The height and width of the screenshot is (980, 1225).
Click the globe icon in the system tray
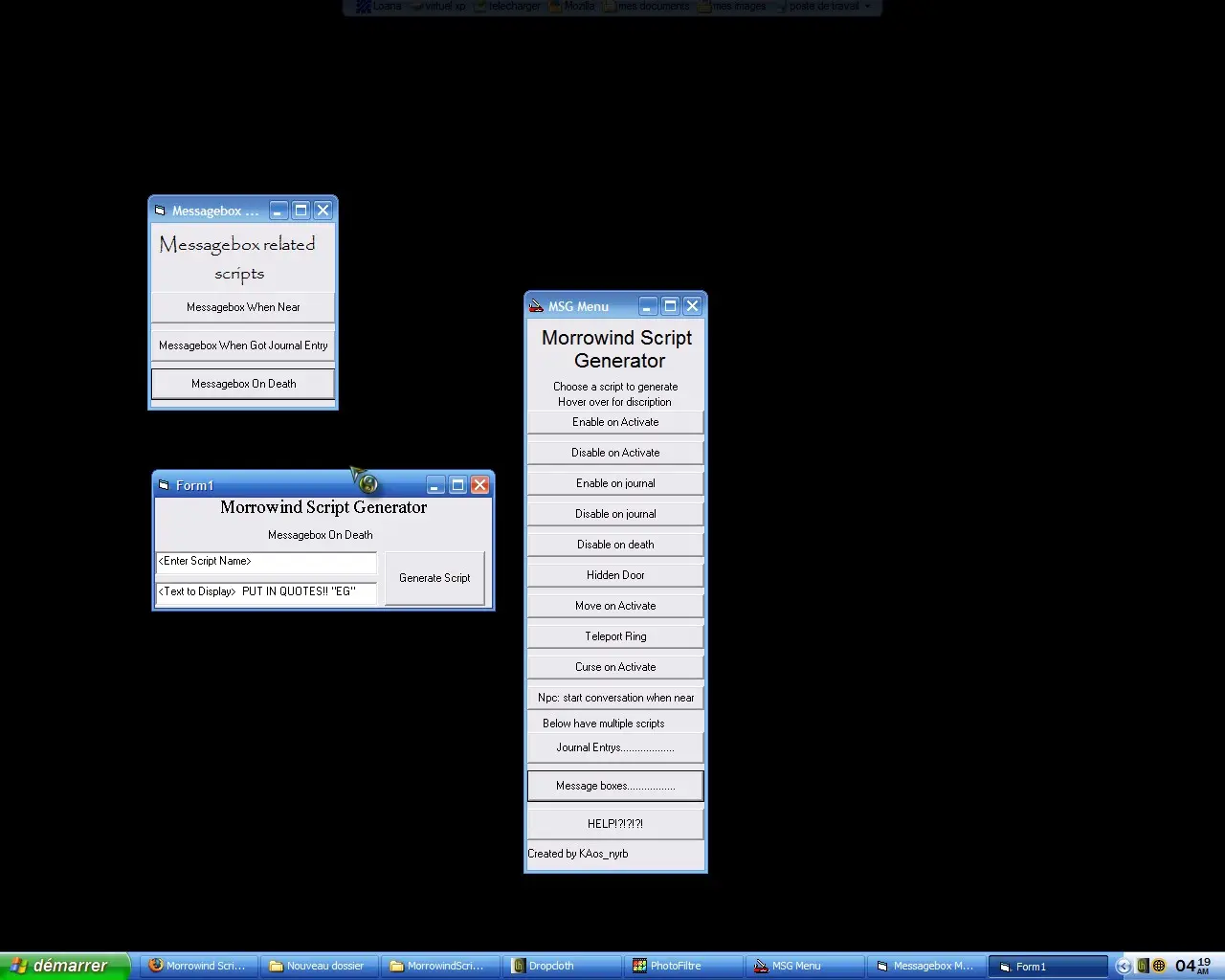pos(1159,967)
